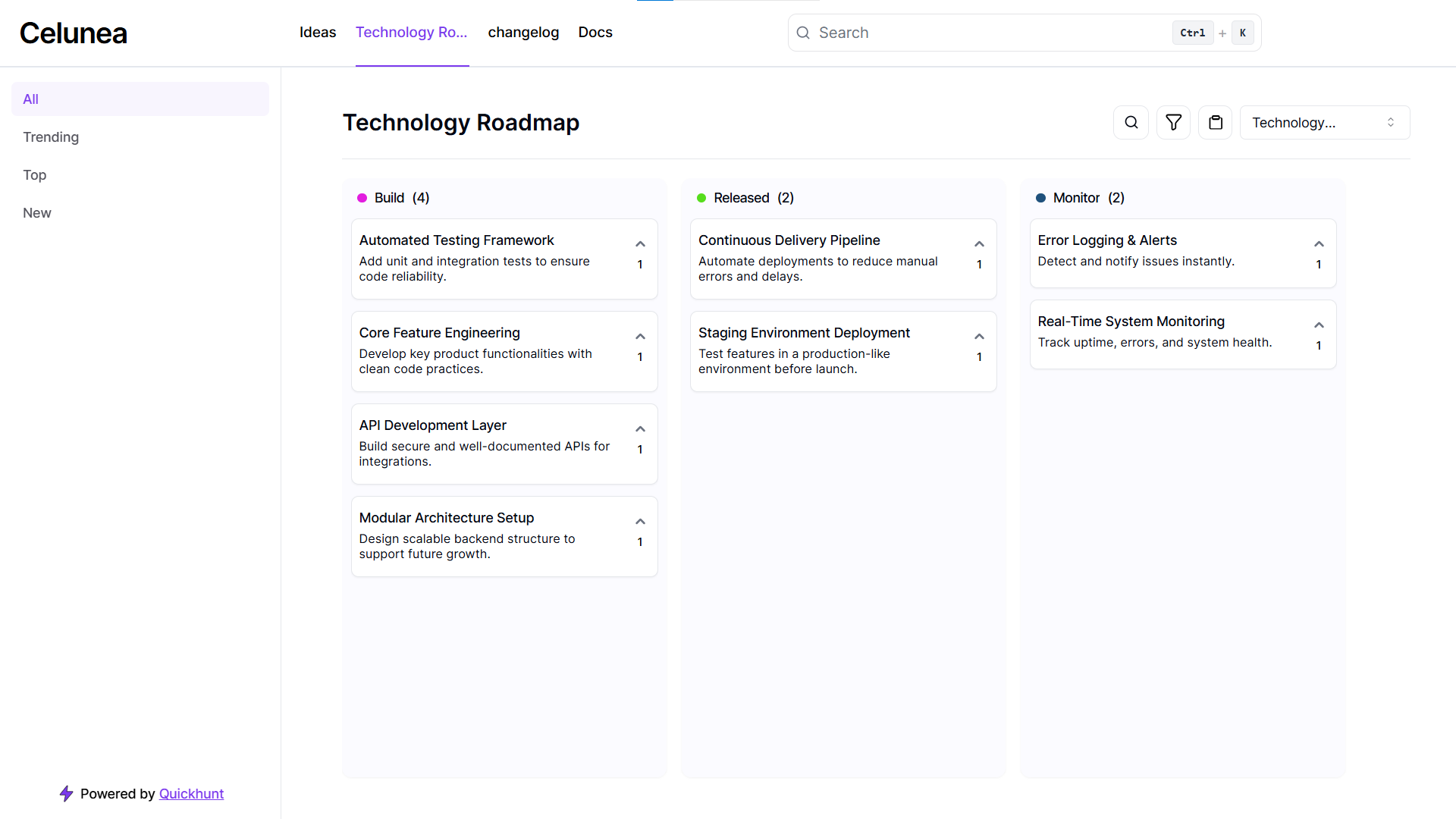Click 'Detect and notify issues instantly.' description
This screenshot has height=819, width=1456.
[x=1136, y=262]
